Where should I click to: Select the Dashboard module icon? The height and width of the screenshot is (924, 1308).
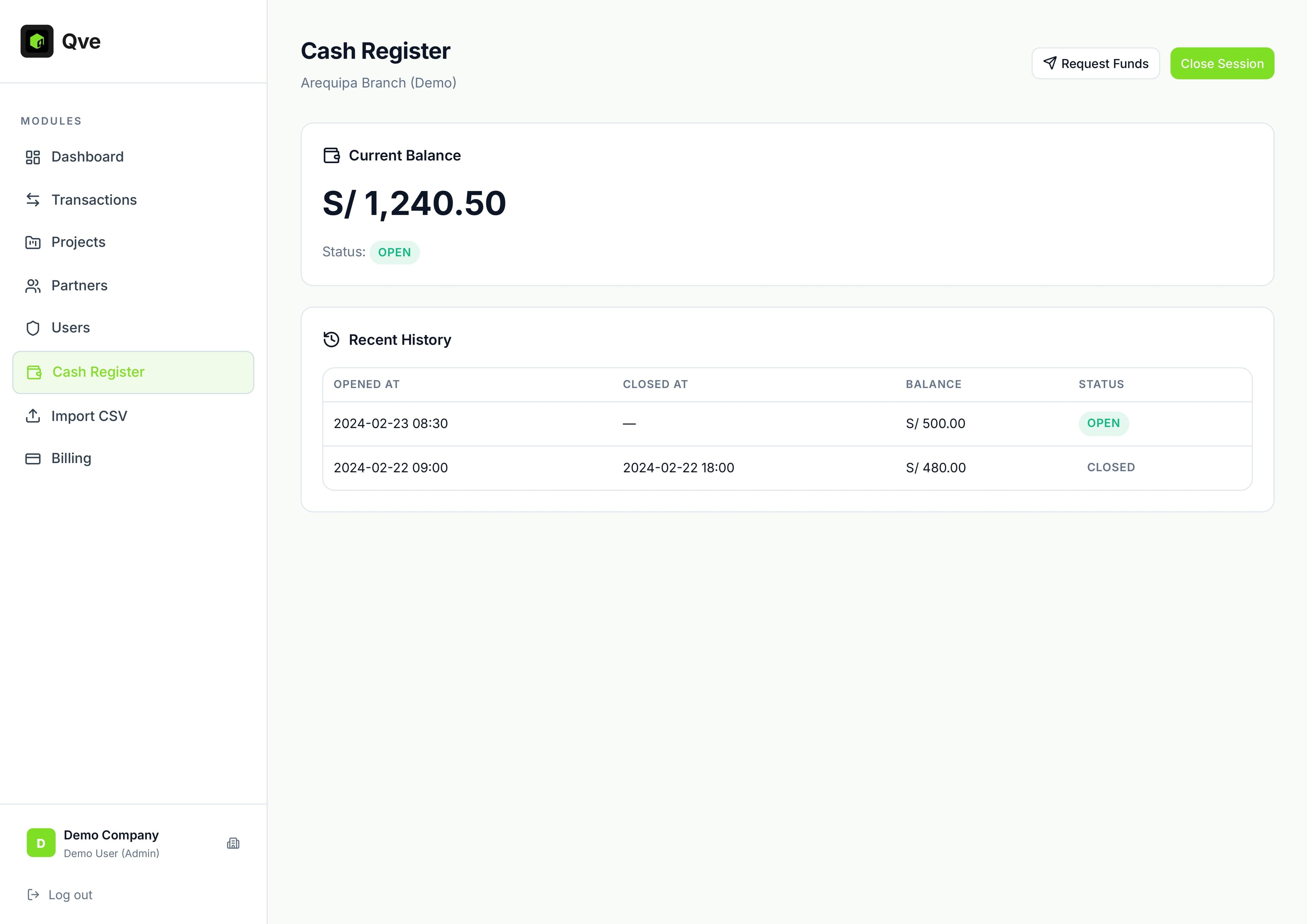pyautogui.click(x=32, y=157)
